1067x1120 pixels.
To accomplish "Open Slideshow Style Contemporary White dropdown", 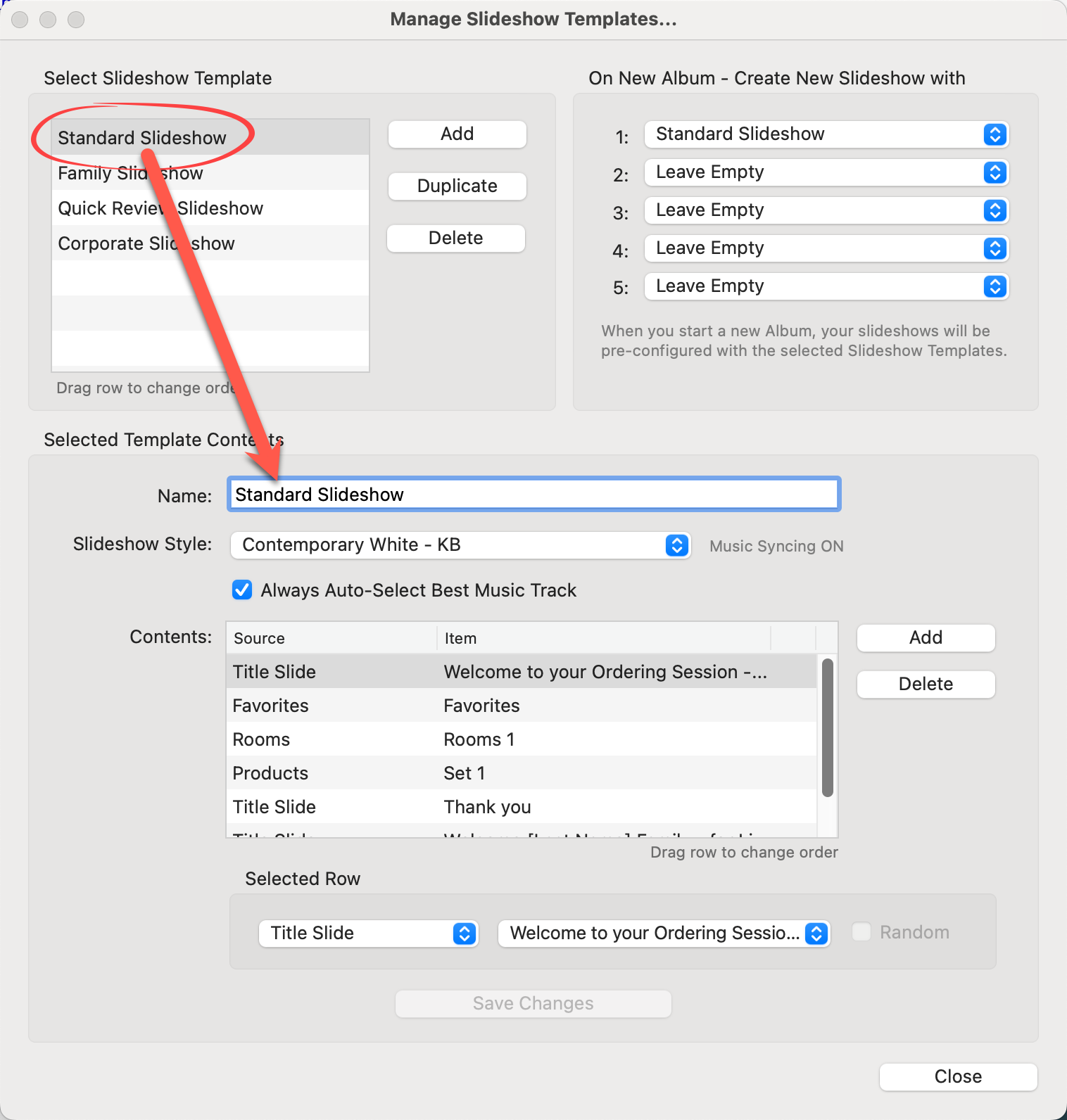I will pyautogui.click(x=460, y=545).
